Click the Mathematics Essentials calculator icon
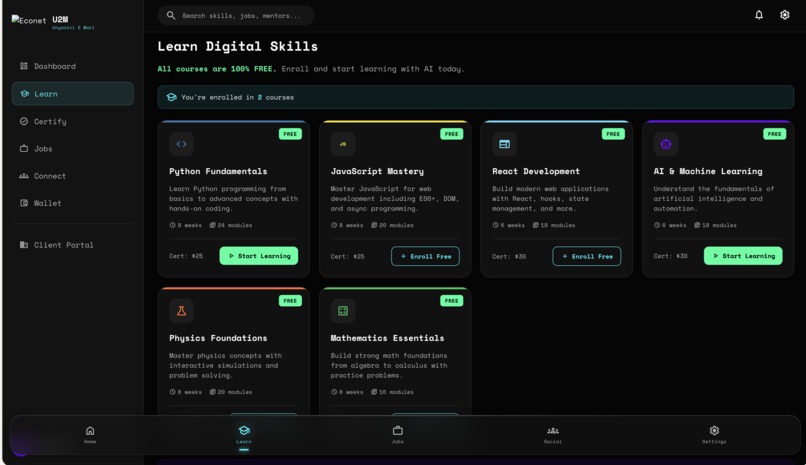 (x=343, y=311)
